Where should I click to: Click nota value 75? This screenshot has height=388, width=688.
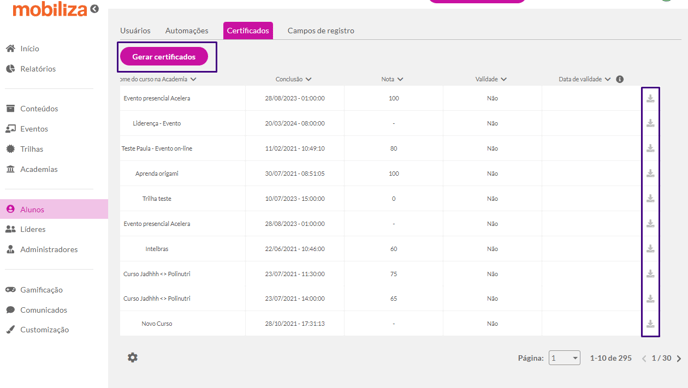click(394, 274)
